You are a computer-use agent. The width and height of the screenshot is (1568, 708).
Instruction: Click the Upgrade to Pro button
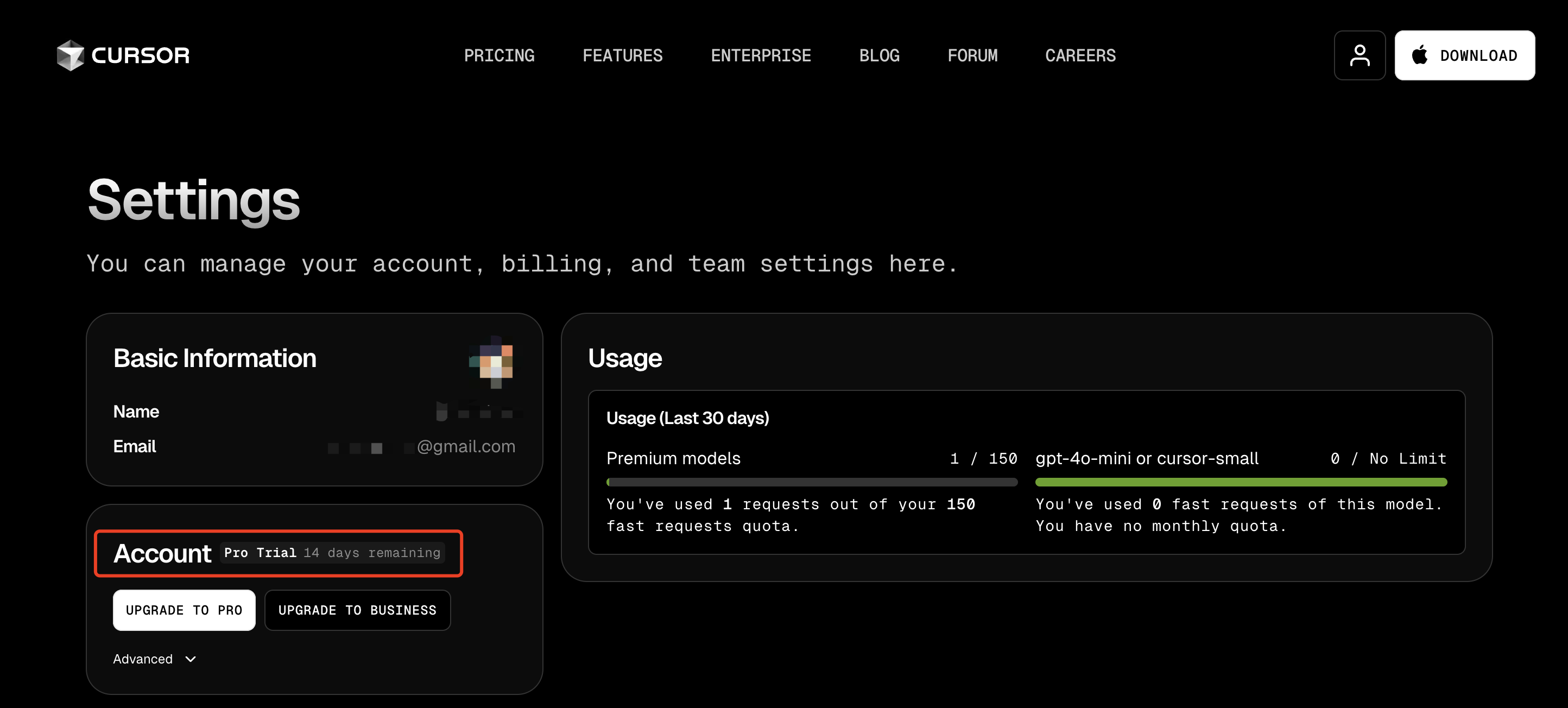tap(184, 610)
